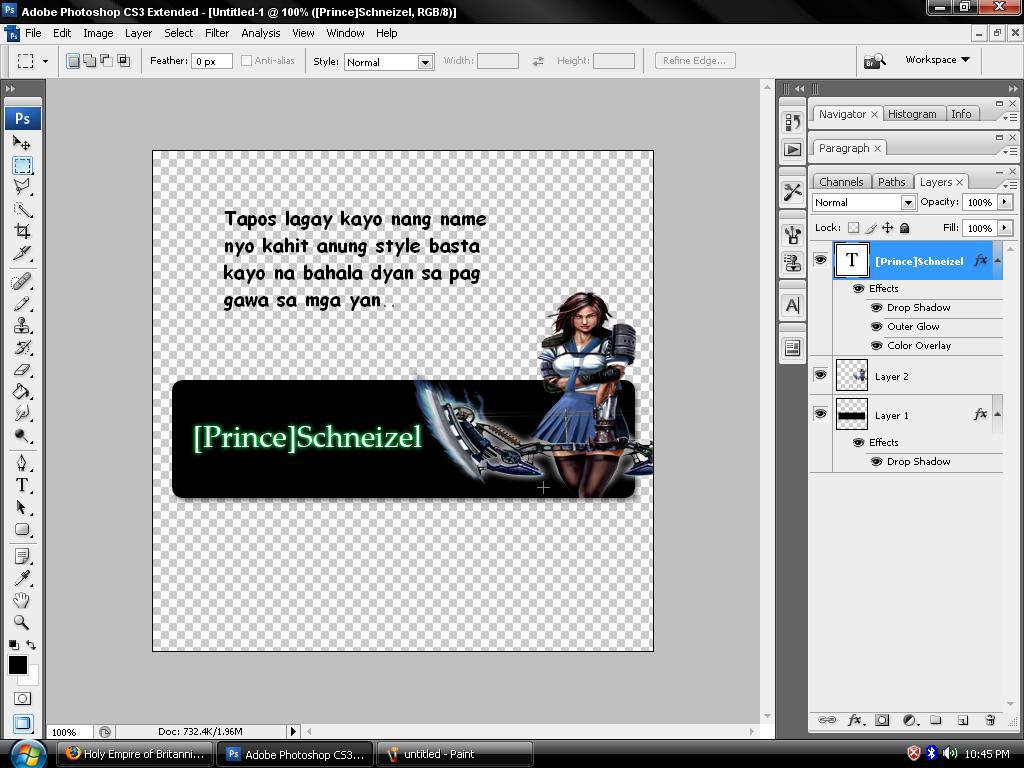Select the History Brush tool
Image resolution: width=1024 pixels, height=768 pixels.
(22, 347)
